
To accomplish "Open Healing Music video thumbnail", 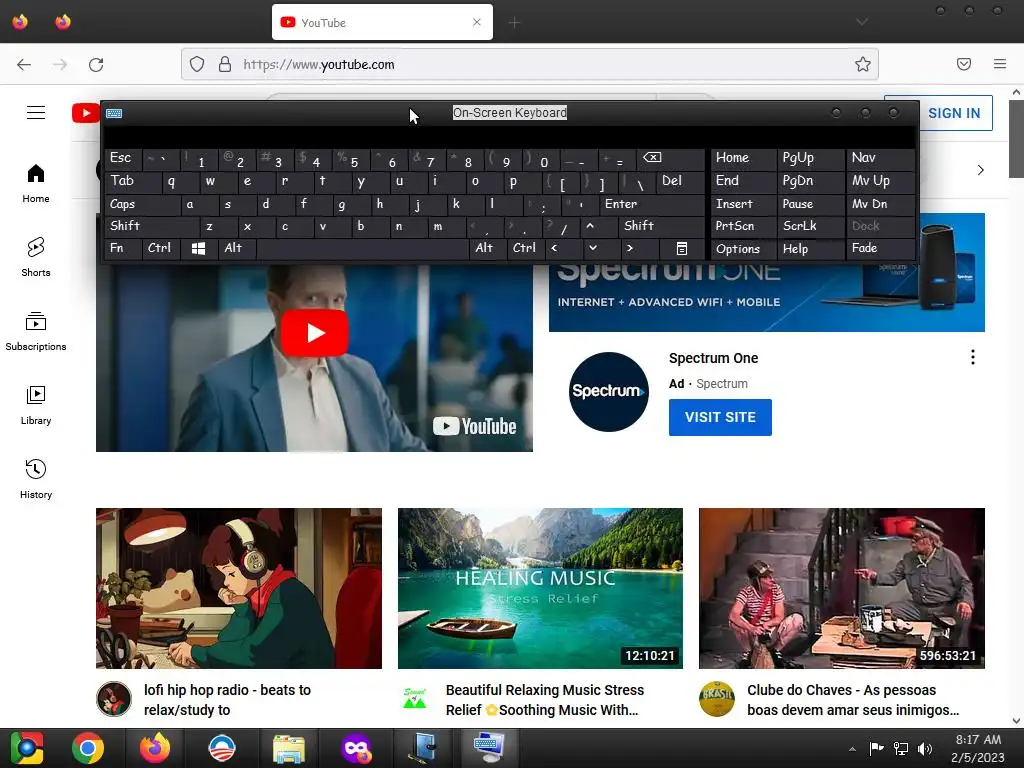I will point(540,588).
